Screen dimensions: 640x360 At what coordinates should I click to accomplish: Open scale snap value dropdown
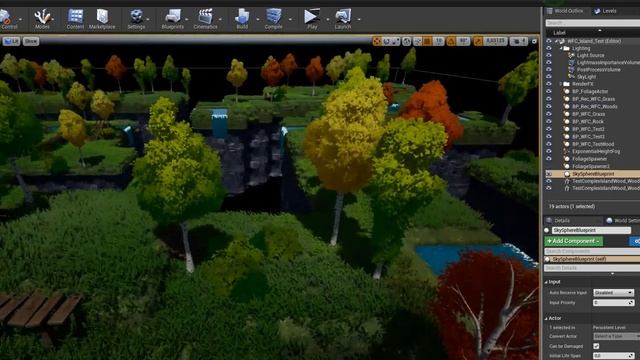pos(496,41)
